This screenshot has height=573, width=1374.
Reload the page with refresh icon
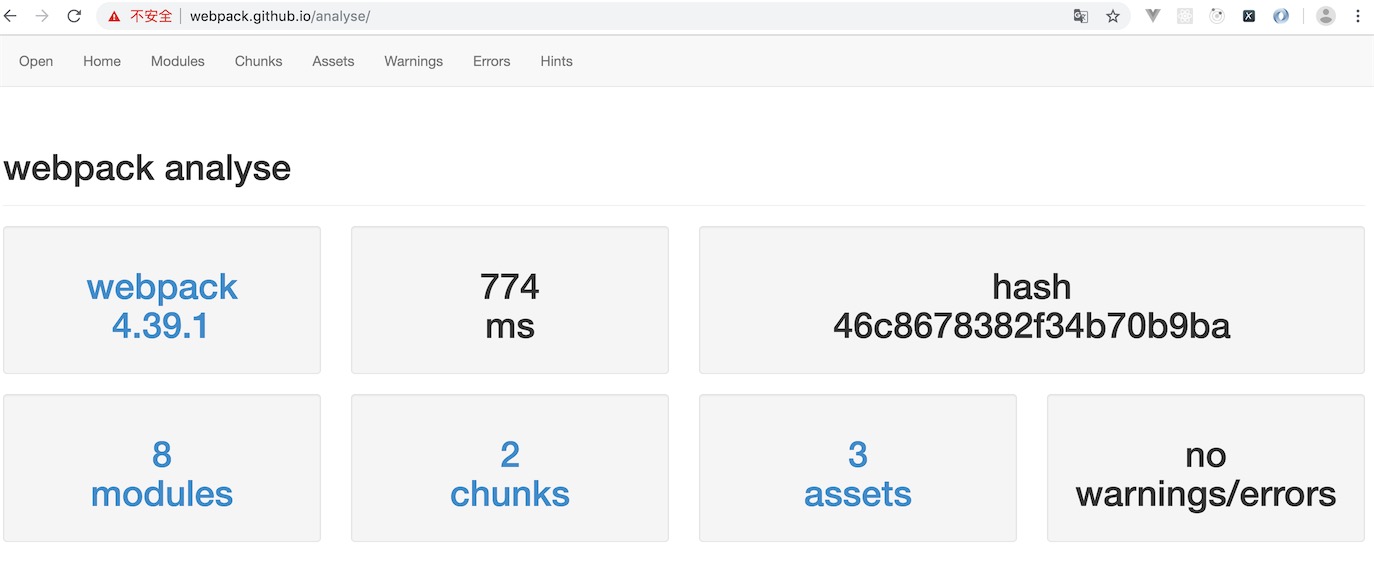point(74,16)
